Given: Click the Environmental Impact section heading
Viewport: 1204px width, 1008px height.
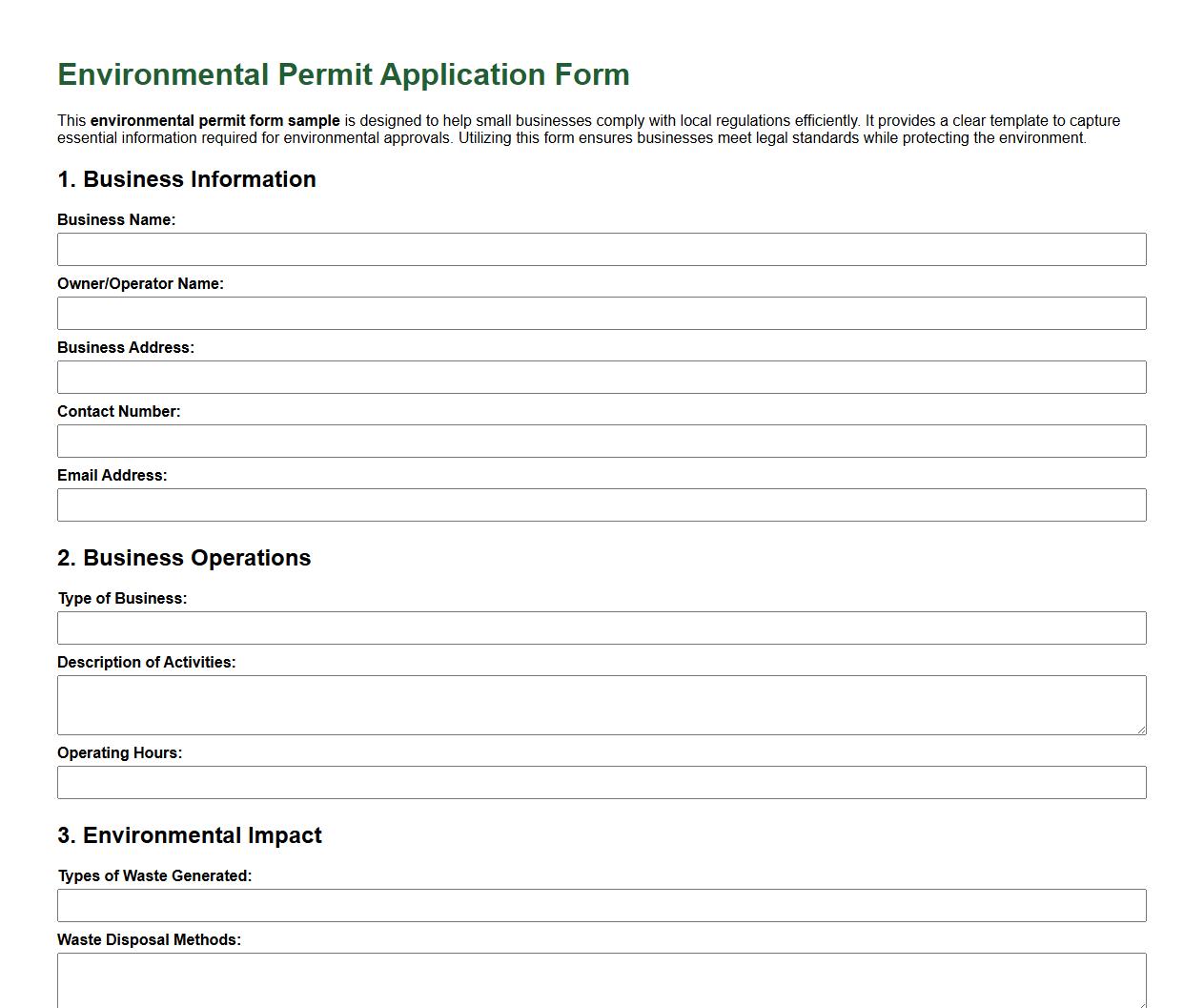Looking at the screenshot, I should click(x=190, y=835).
